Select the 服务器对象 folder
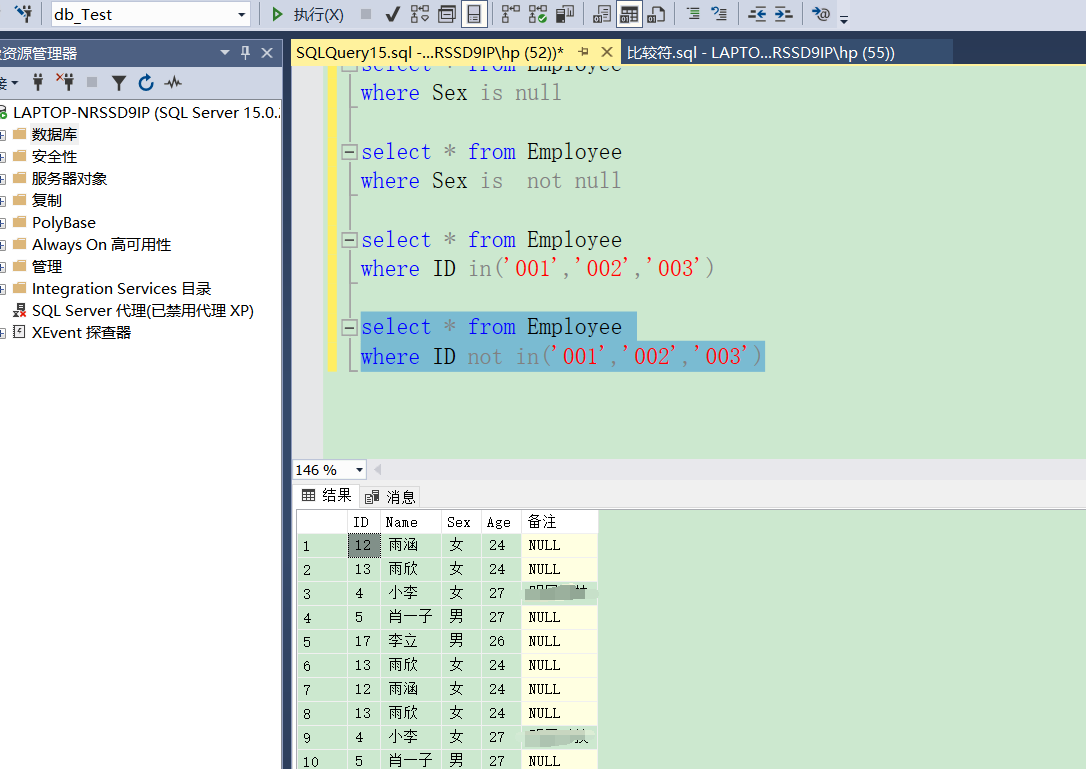1086x769 pixels. [x=69, y=179]
